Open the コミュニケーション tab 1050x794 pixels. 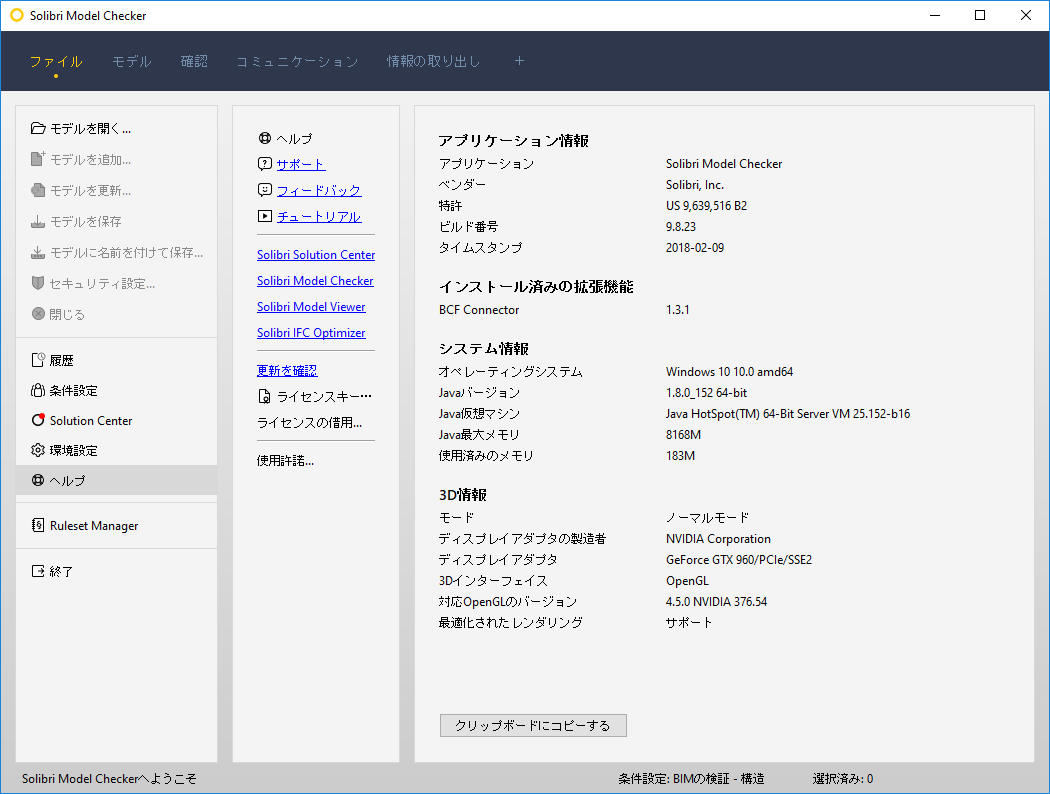click(x=297, y=62)
